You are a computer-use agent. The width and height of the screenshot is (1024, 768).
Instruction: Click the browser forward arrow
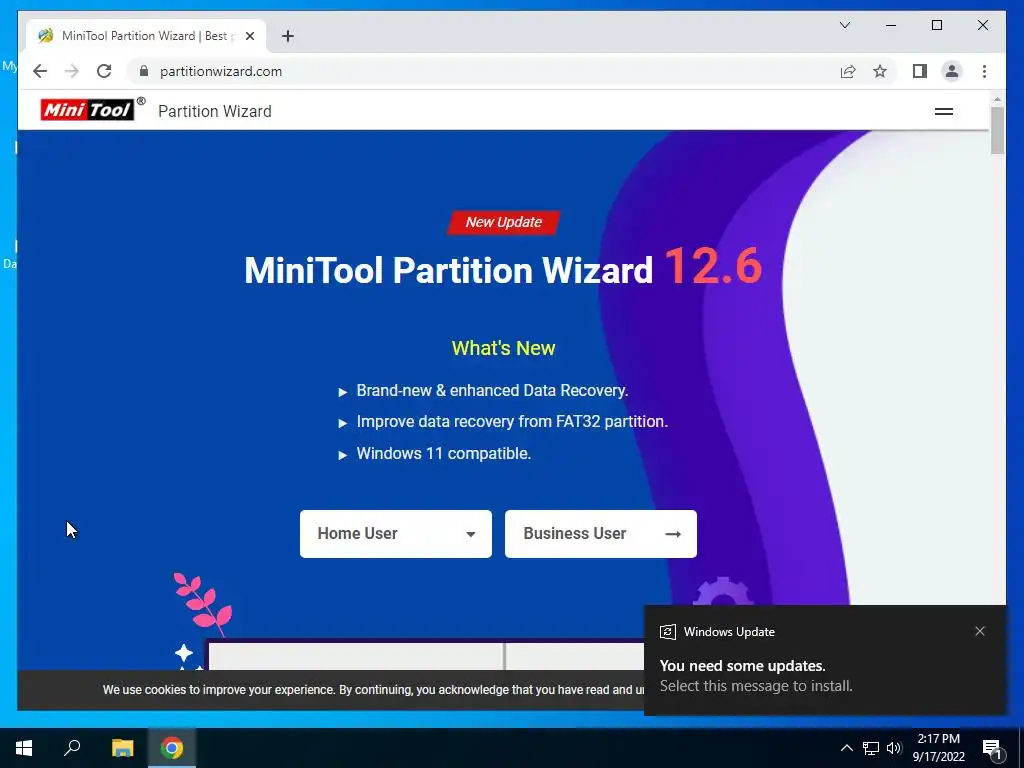[x=72, y=71]
